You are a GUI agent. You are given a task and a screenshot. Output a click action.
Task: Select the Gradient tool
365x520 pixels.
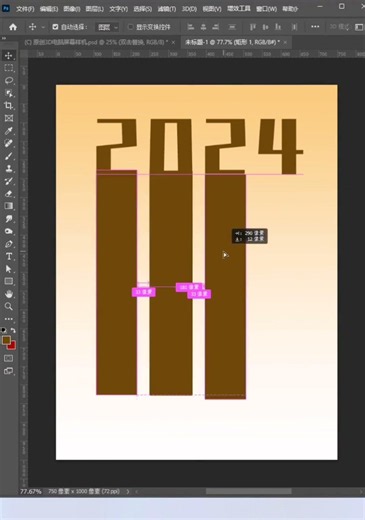9,206
